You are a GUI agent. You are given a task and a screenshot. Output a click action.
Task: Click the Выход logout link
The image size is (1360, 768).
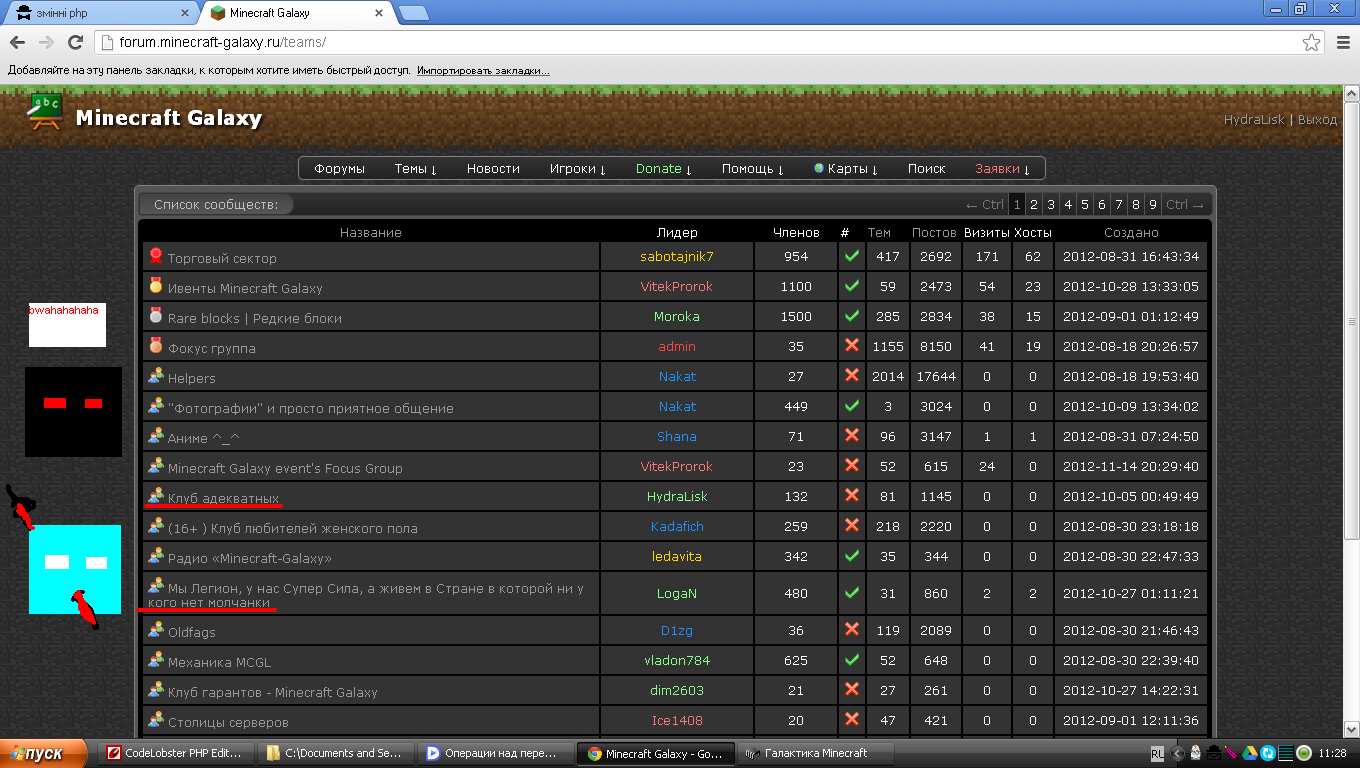pos(1317,120)
